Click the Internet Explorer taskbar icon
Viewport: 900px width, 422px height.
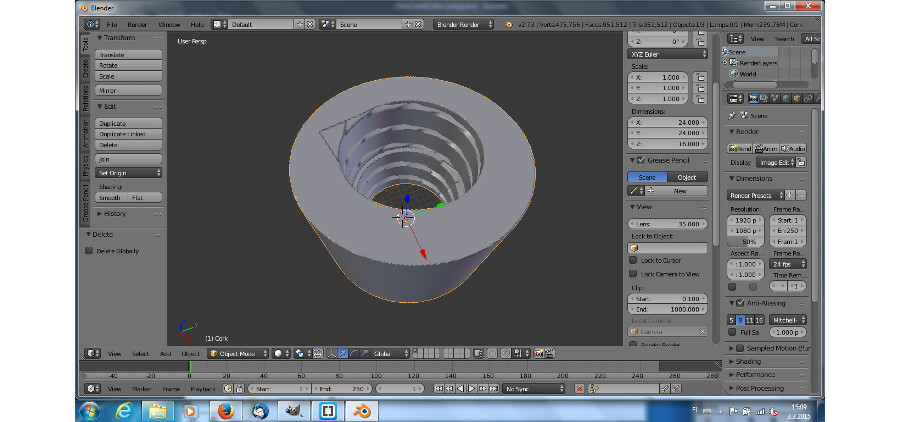click(124, 410)
